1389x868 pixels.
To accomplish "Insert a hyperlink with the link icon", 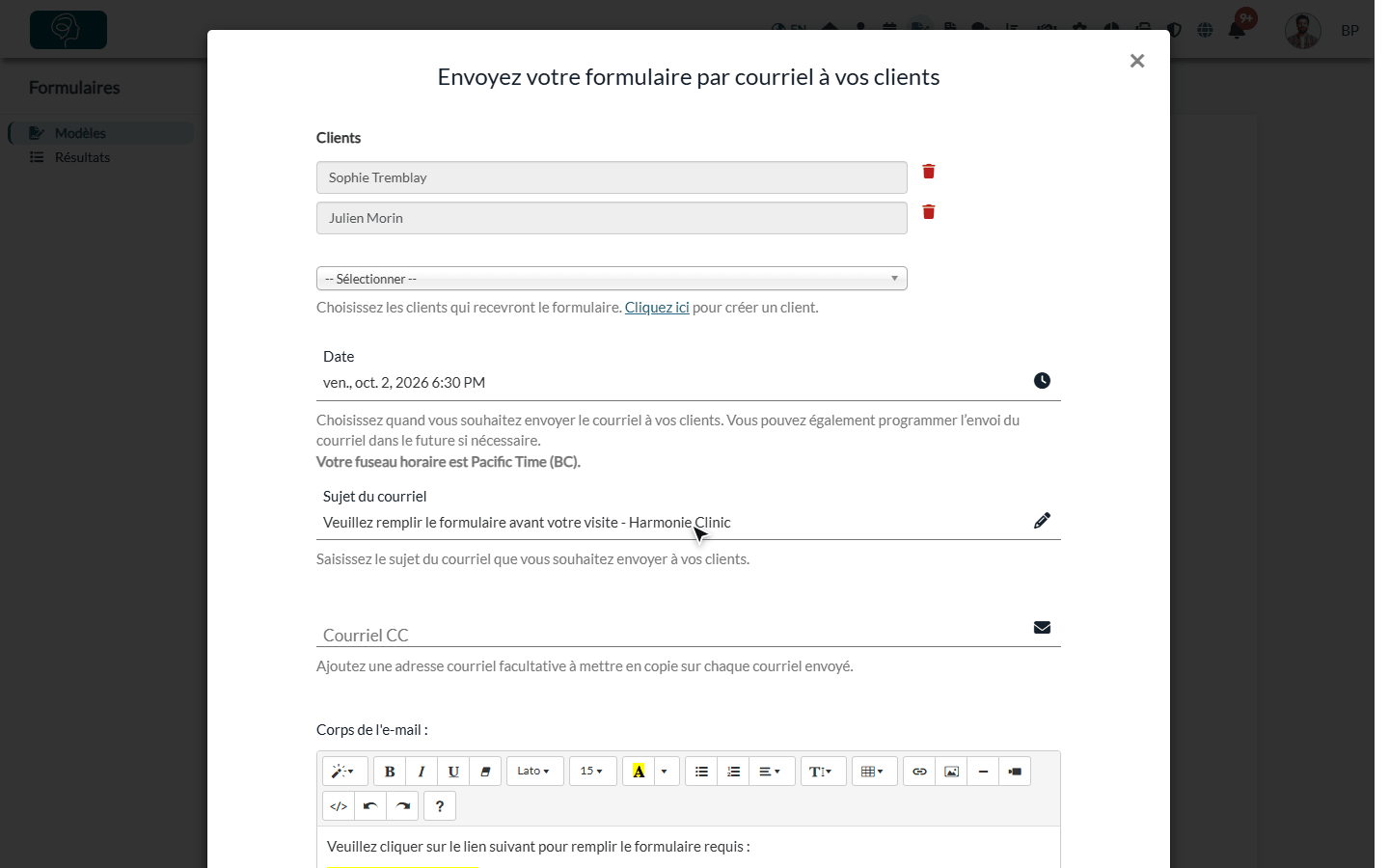I will tap(919, 772).
